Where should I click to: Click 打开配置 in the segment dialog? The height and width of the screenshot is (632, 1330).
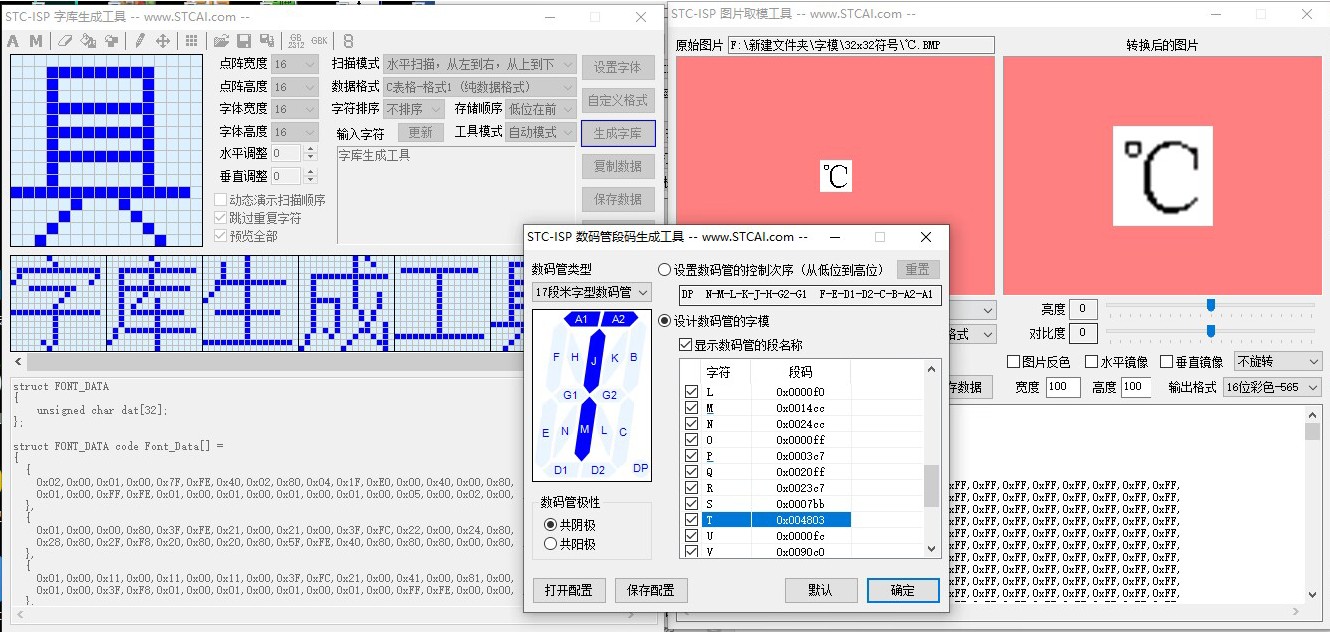(x=569, y=590)
